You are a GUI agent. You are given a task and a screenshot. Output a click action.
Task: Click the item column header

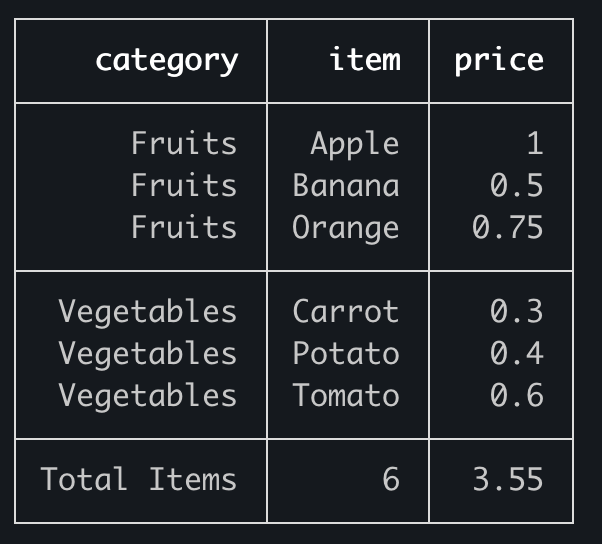point(365,61)
